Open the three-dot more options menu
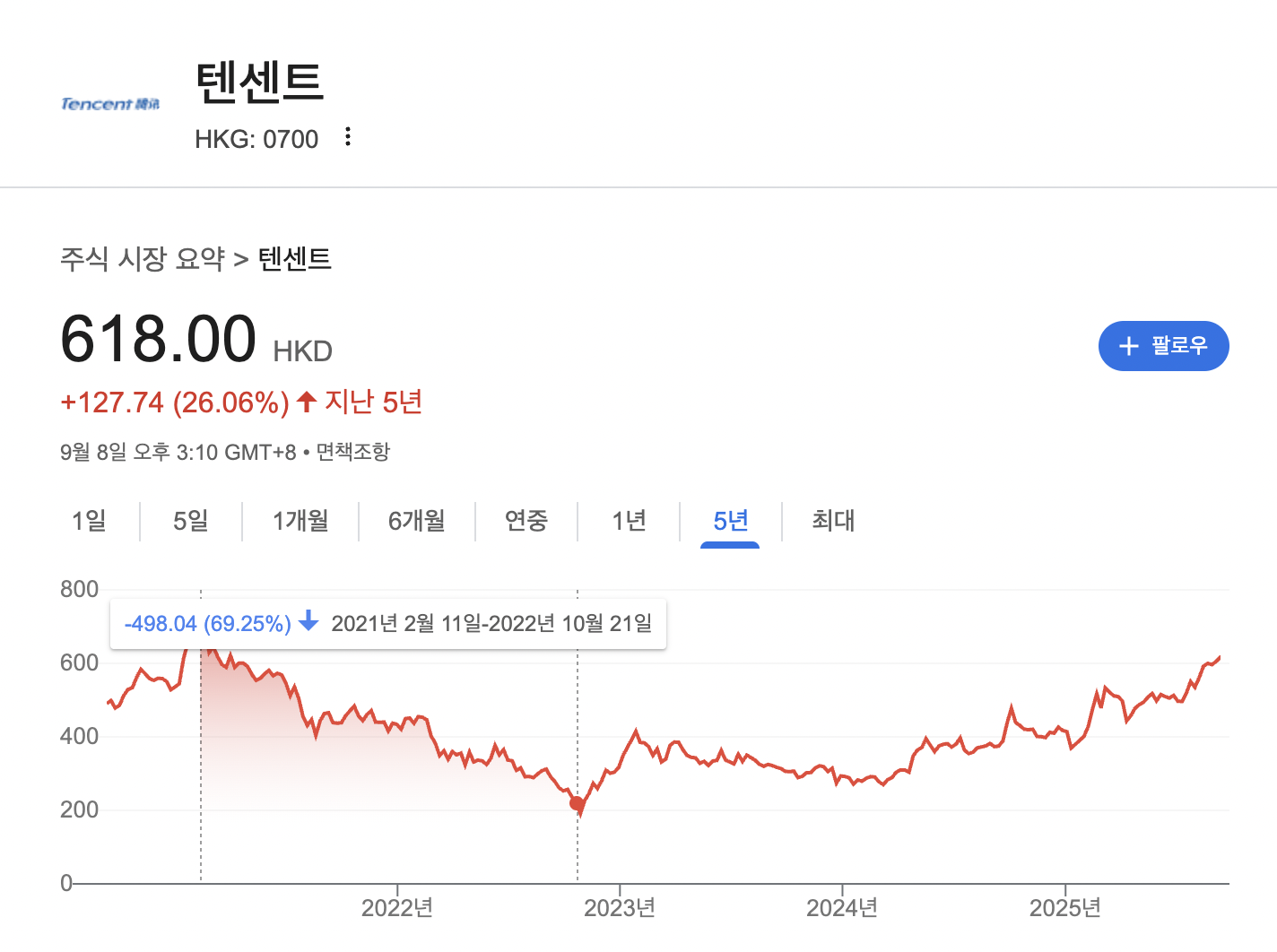The width and height of the screenshot is (1277, 952). click(348, 137)
